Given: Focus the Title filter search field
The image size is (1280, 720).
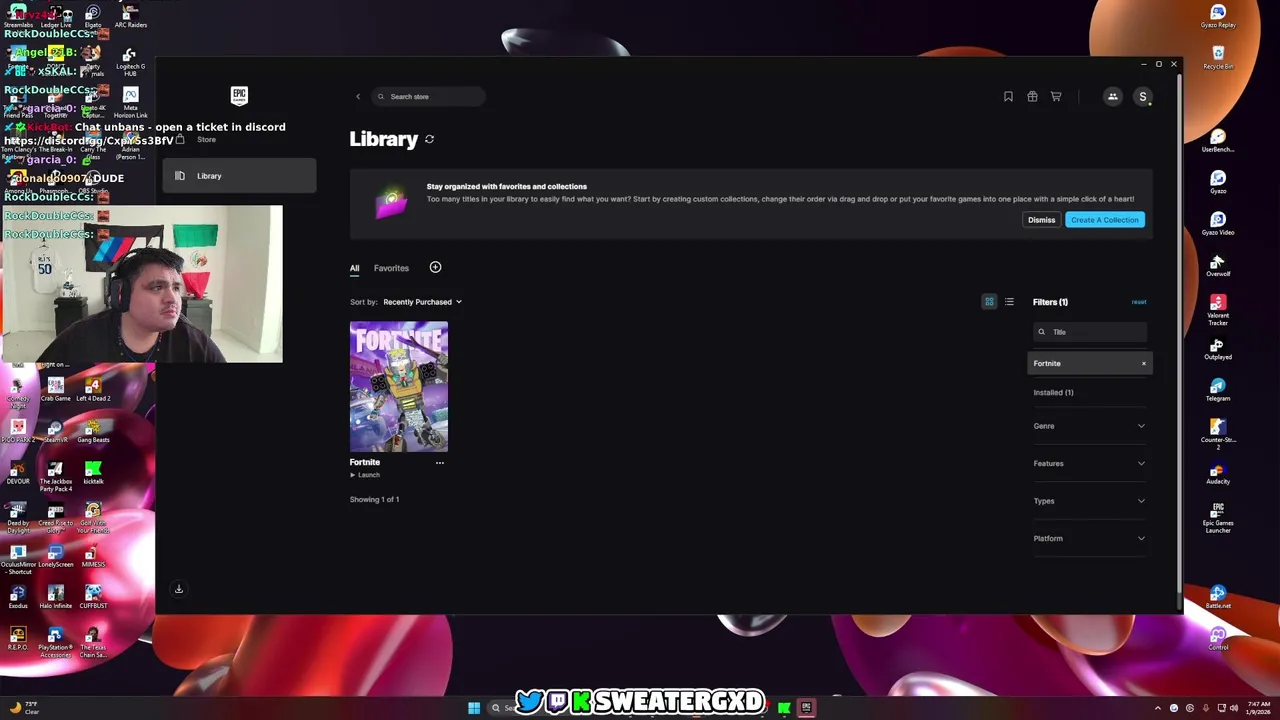Looking at the screenshot, I should tap(1090, 332).
